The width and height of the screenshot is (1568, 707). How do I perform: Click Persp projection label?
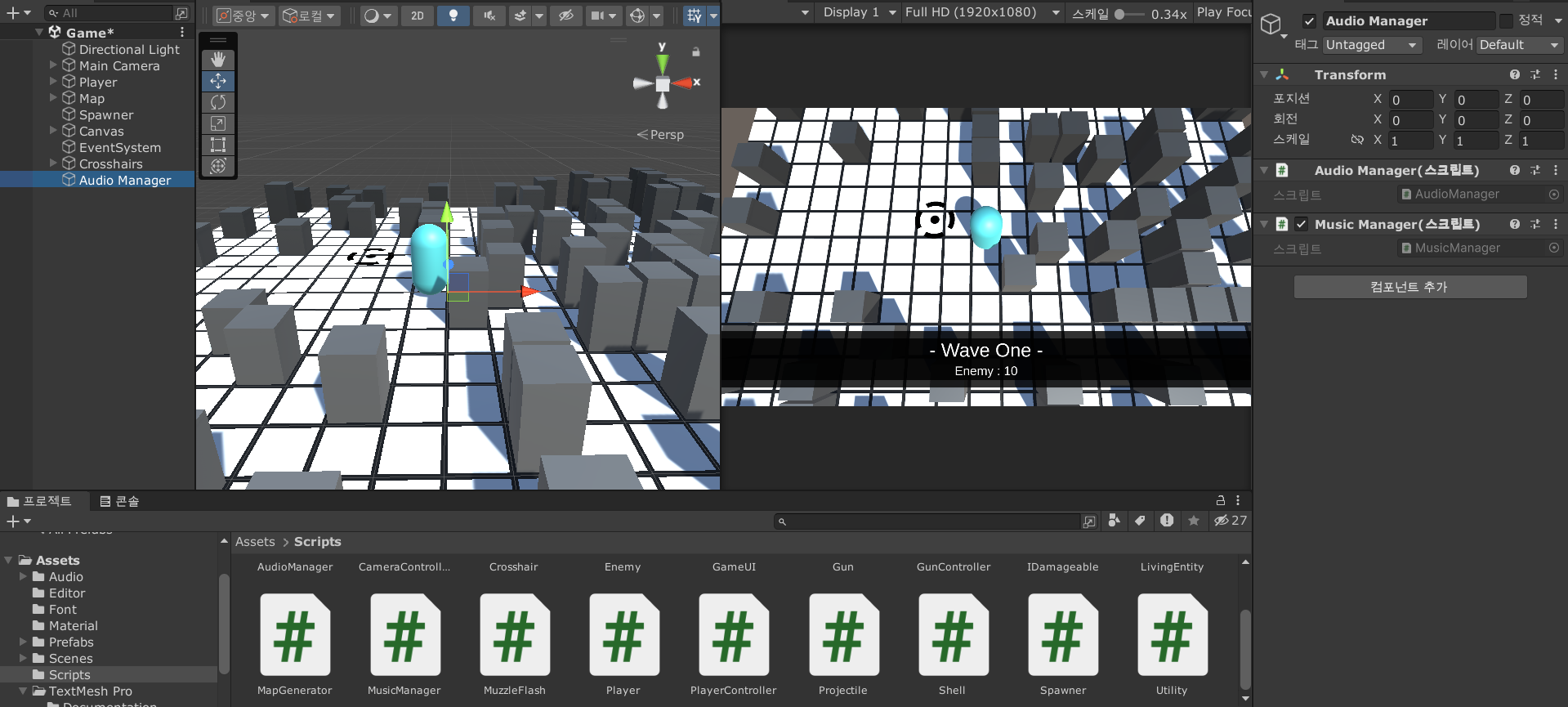click(x=661, y=135)
